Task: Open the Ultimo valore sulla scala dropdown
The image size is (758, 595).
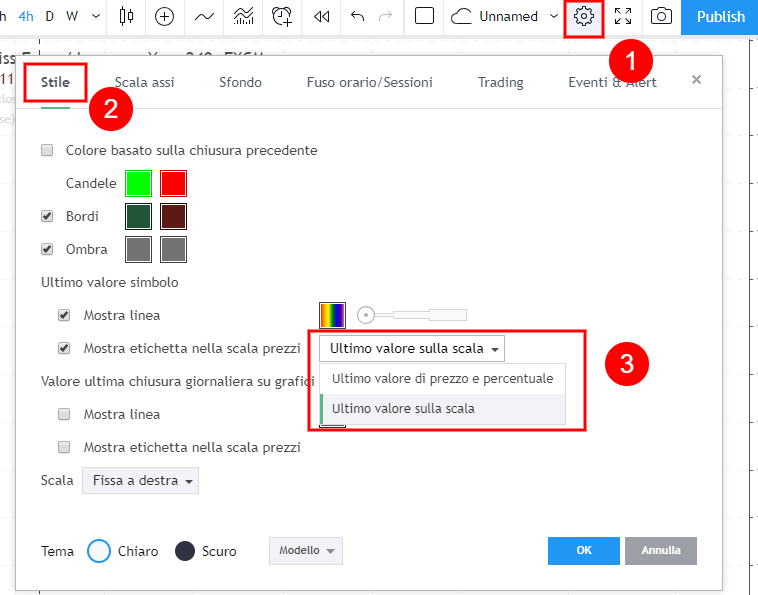Action: (412, 348)
